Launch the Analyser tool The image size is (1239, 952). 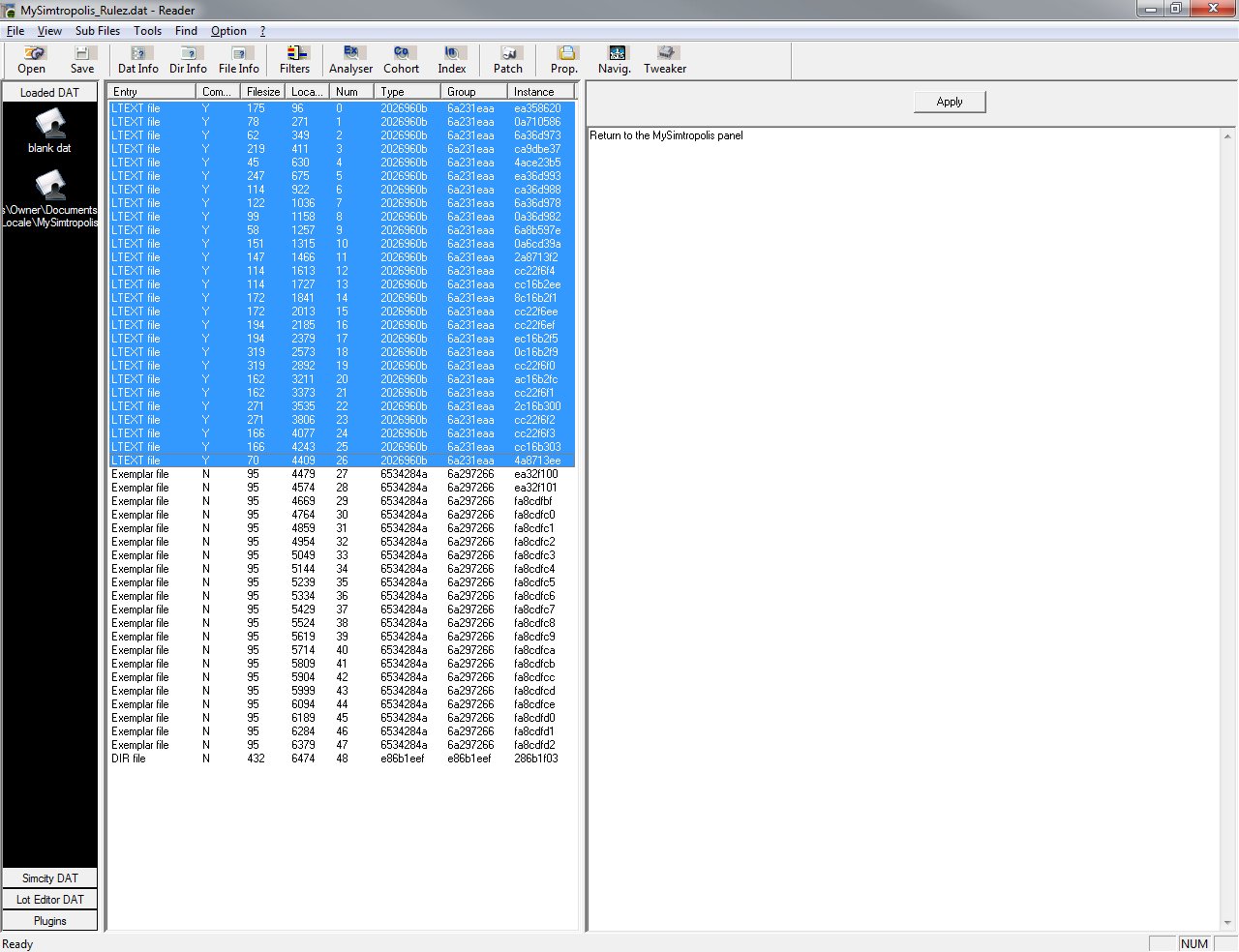click(350, 60)
